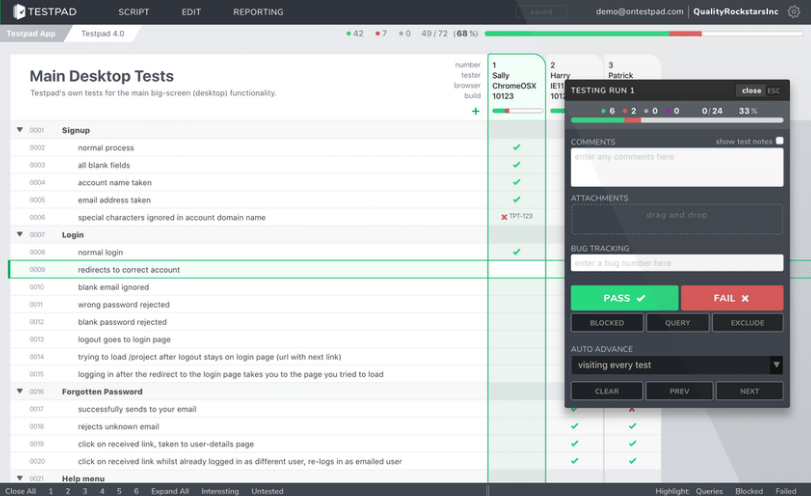Click Harry's checkmark on row 0020
The width and height of the screenshot is (811, 496).
[574, 461]
